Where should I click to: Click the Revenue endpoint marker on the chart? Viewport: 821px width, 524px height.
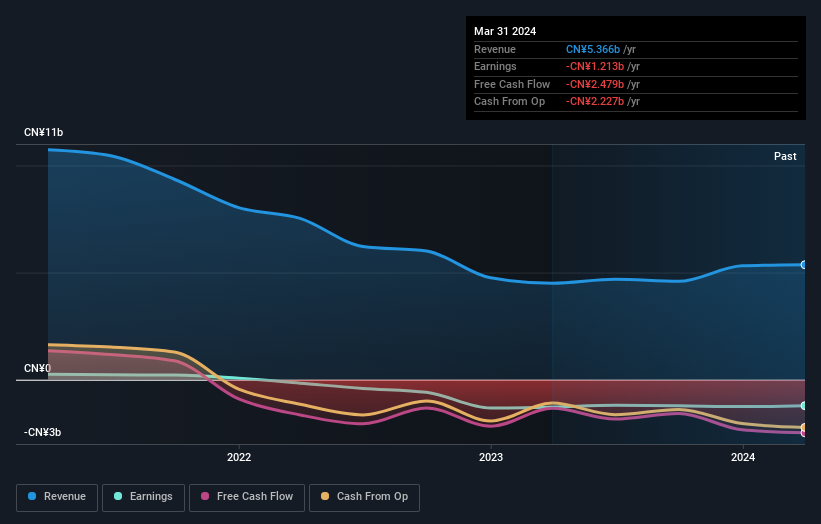point(804,265)
